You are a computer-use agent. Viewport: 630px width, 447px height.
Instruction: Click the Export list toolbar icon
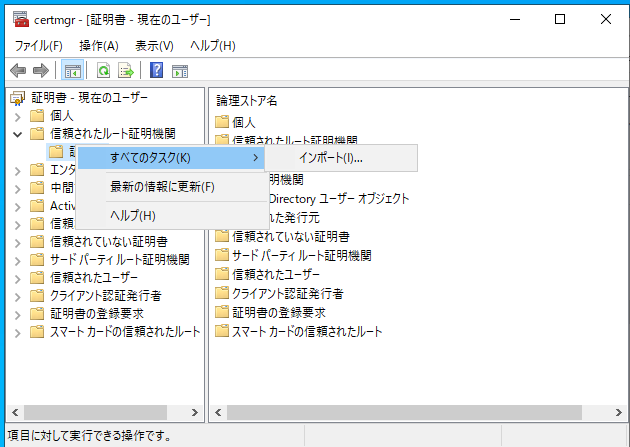pos(126,71)
